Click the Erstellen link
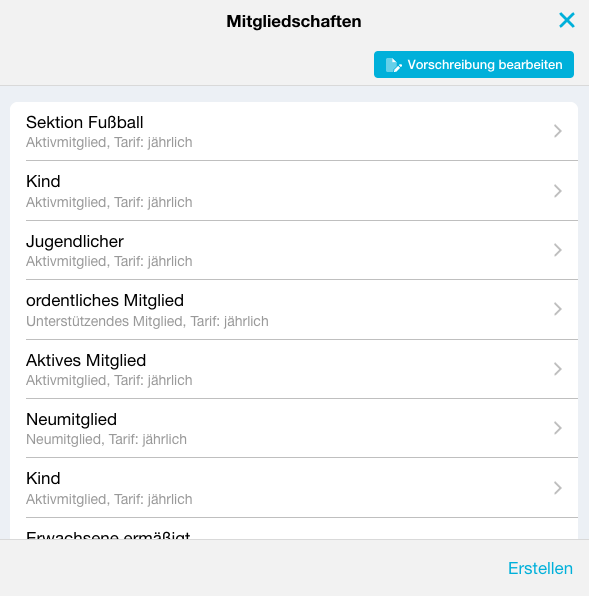This screenshot has height=596, width=589. click(540, 568)
